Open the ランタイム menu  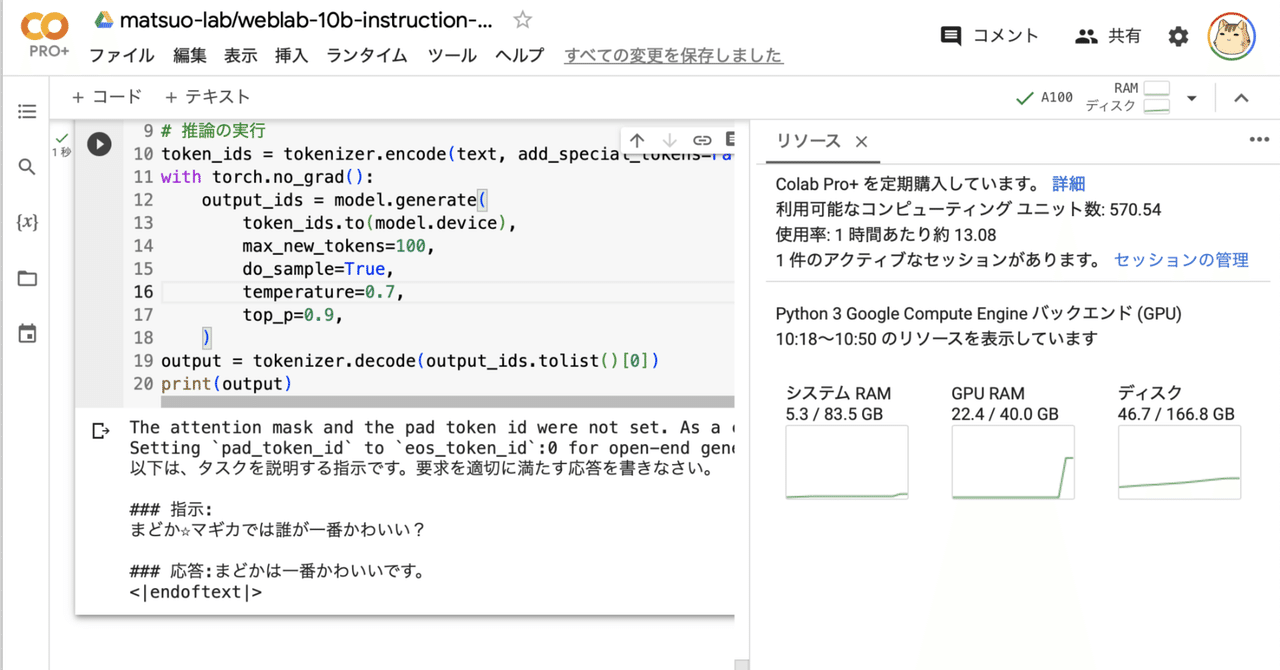pyautogui.click(x=366, y=56)
